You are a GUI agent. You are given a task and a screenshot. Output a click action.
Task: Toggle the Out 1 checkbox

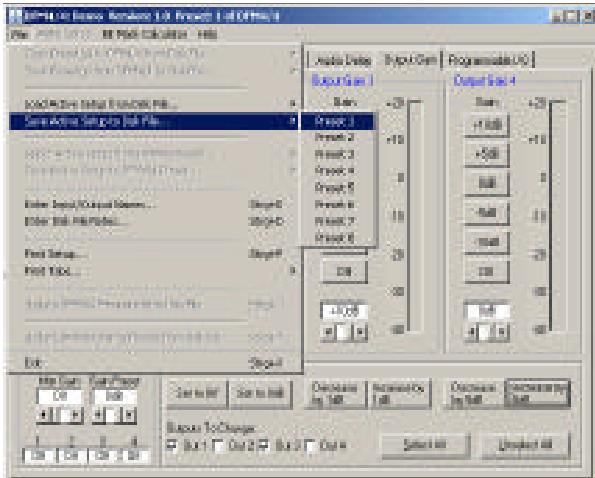tap(172, 445)
